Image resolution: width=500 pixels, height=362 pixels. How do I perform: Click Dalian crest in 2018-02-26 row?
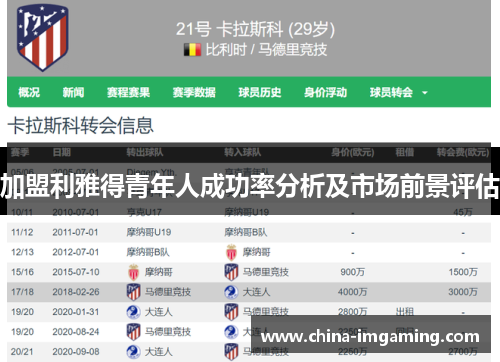click(231, 292)
